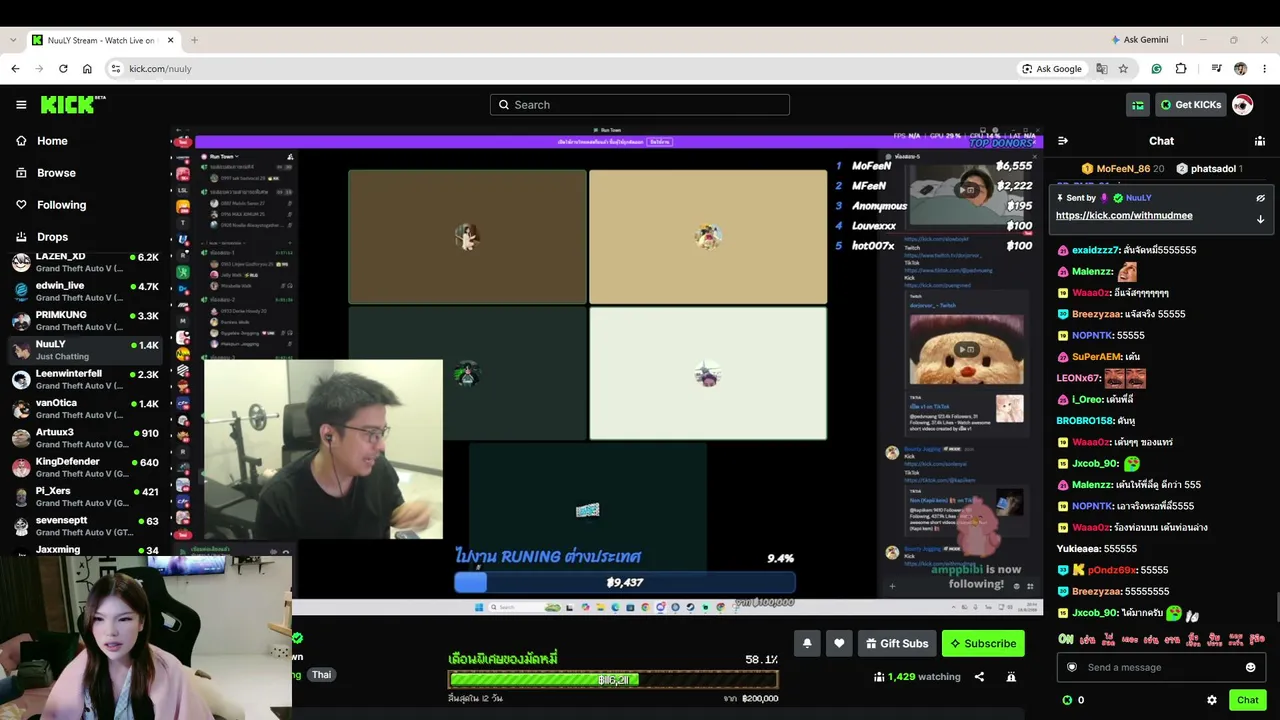Click the 1,429 watching viewer count
1280x720 pixels.
tap(917, 677)
